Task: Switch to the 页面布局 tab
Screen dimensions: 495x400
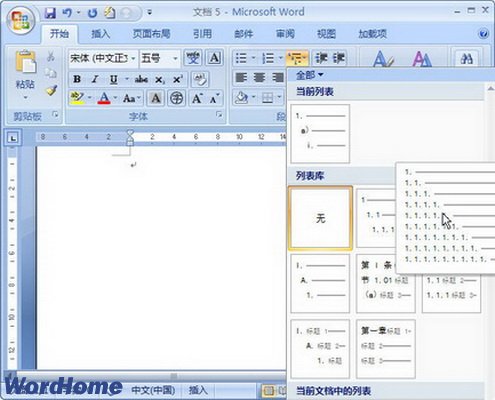Action: pos(151,34)
